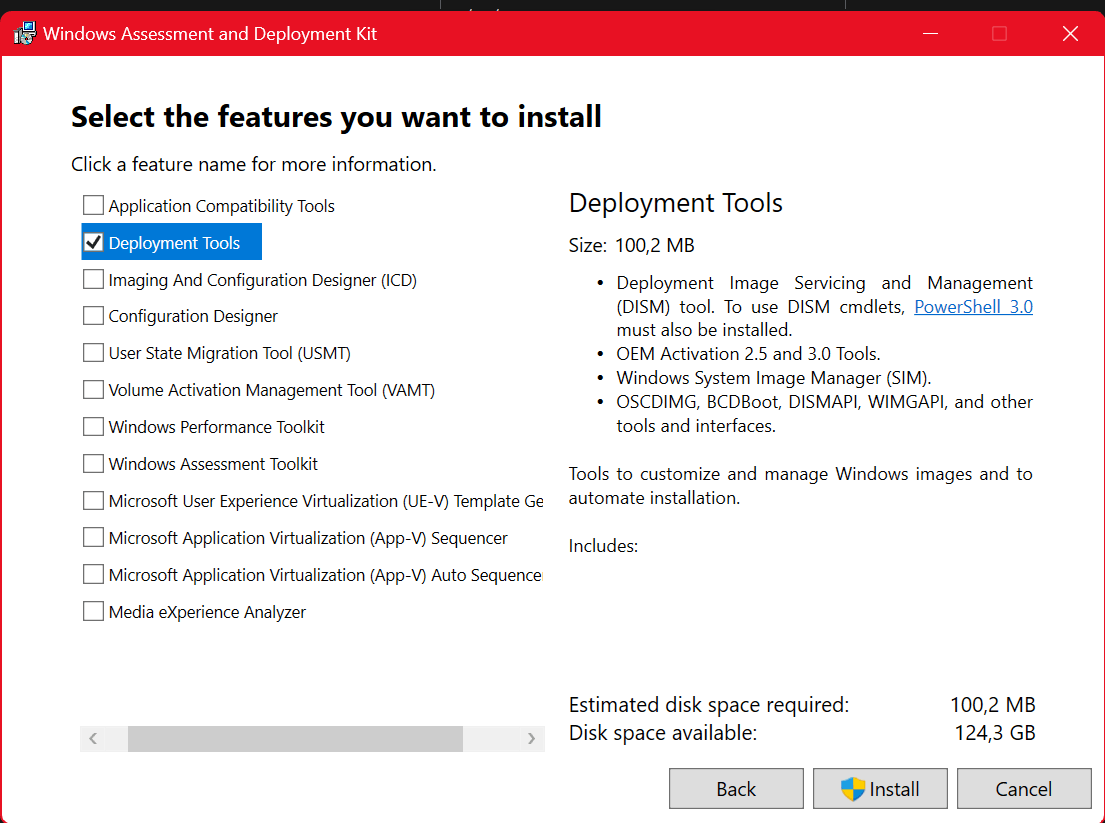
Task: Select Windows Performance Toolkit feature name
Action: click(216, 427)
